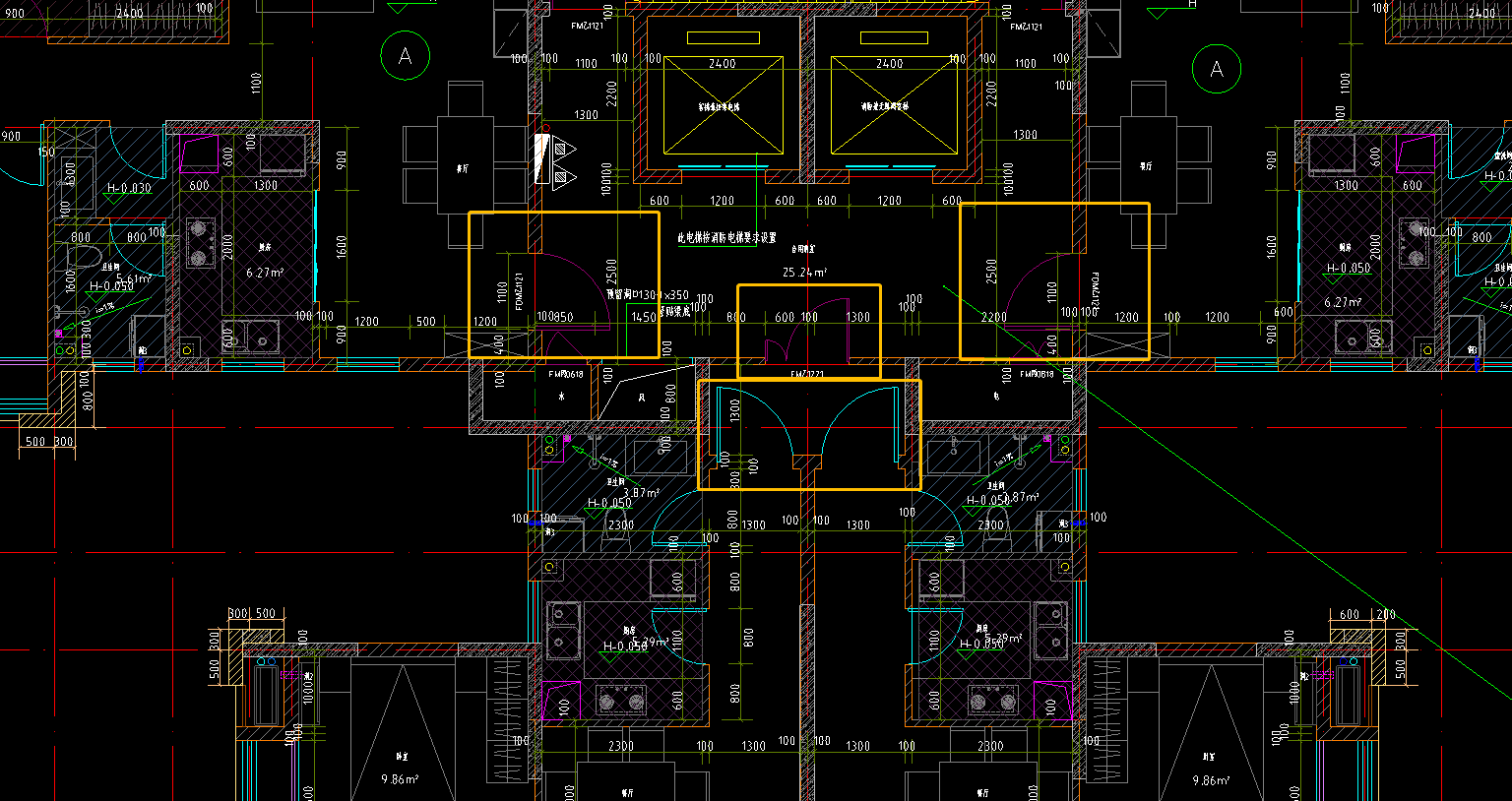Click stove in bottom-left kitchen near 2300
The width and height of the screenshot is (1512, 801).
pos(622,702)
